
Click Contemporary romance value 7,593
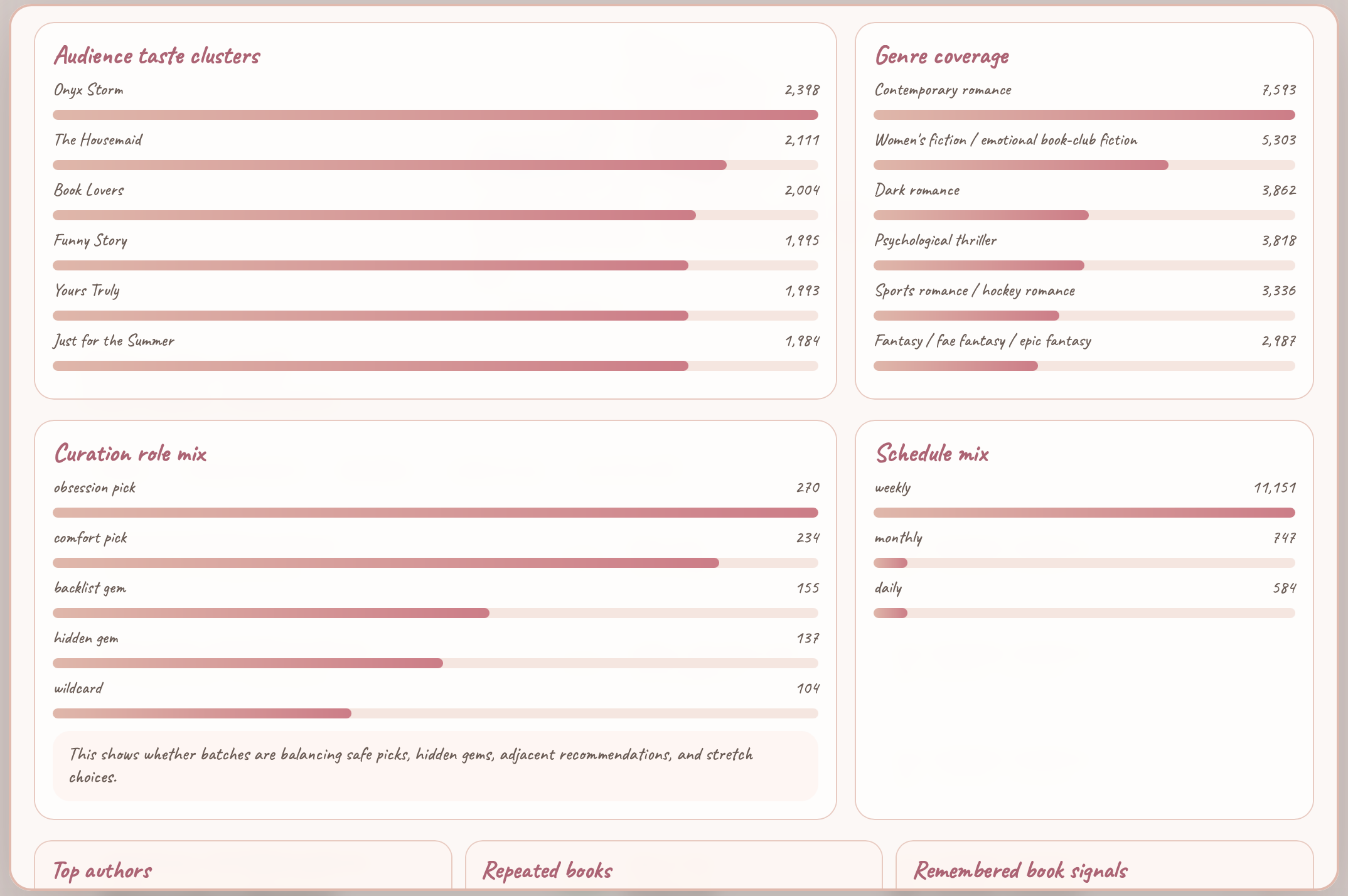1279,90
